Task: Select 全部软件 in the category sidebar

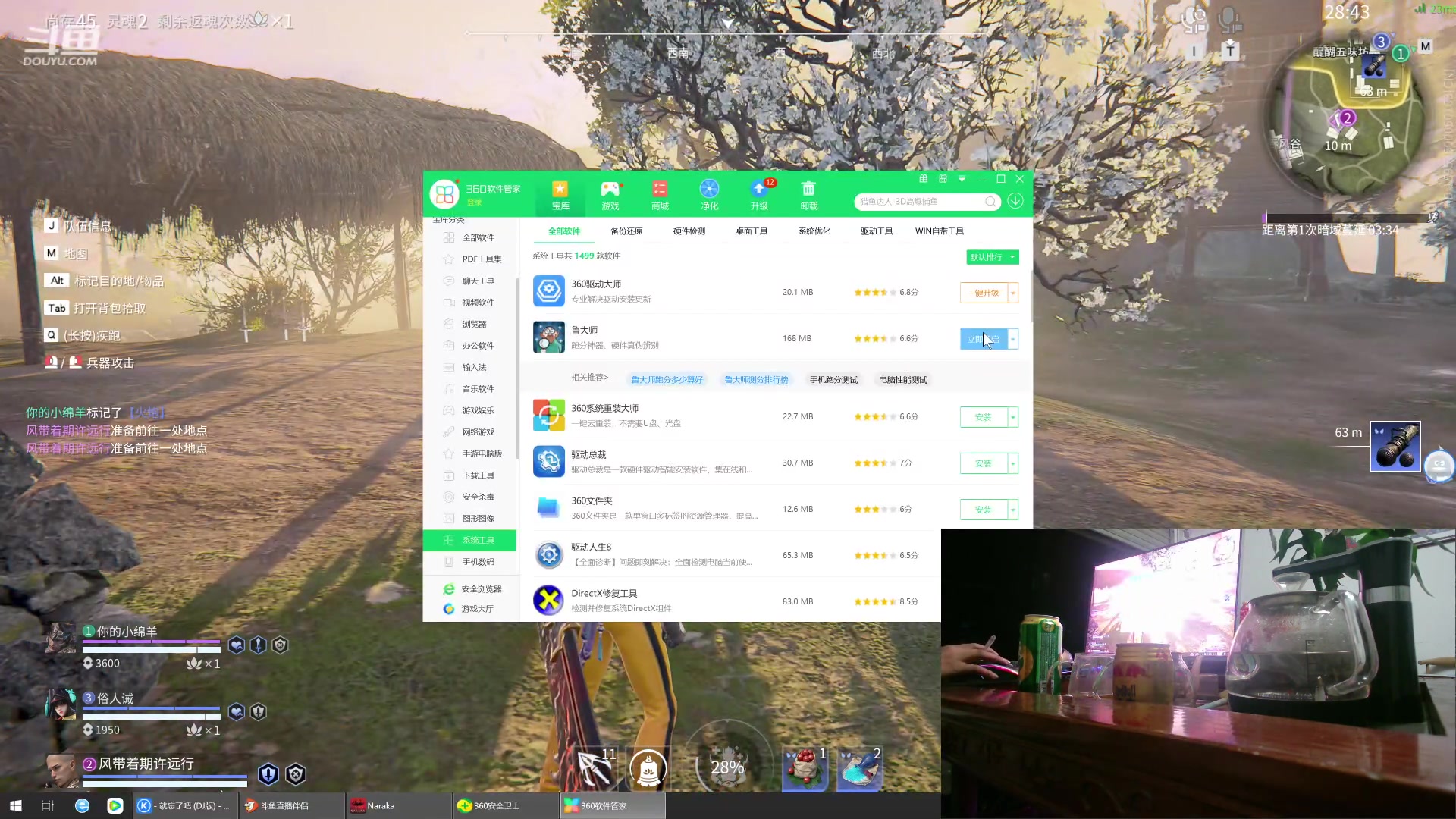Action: [x=470, y=238]
